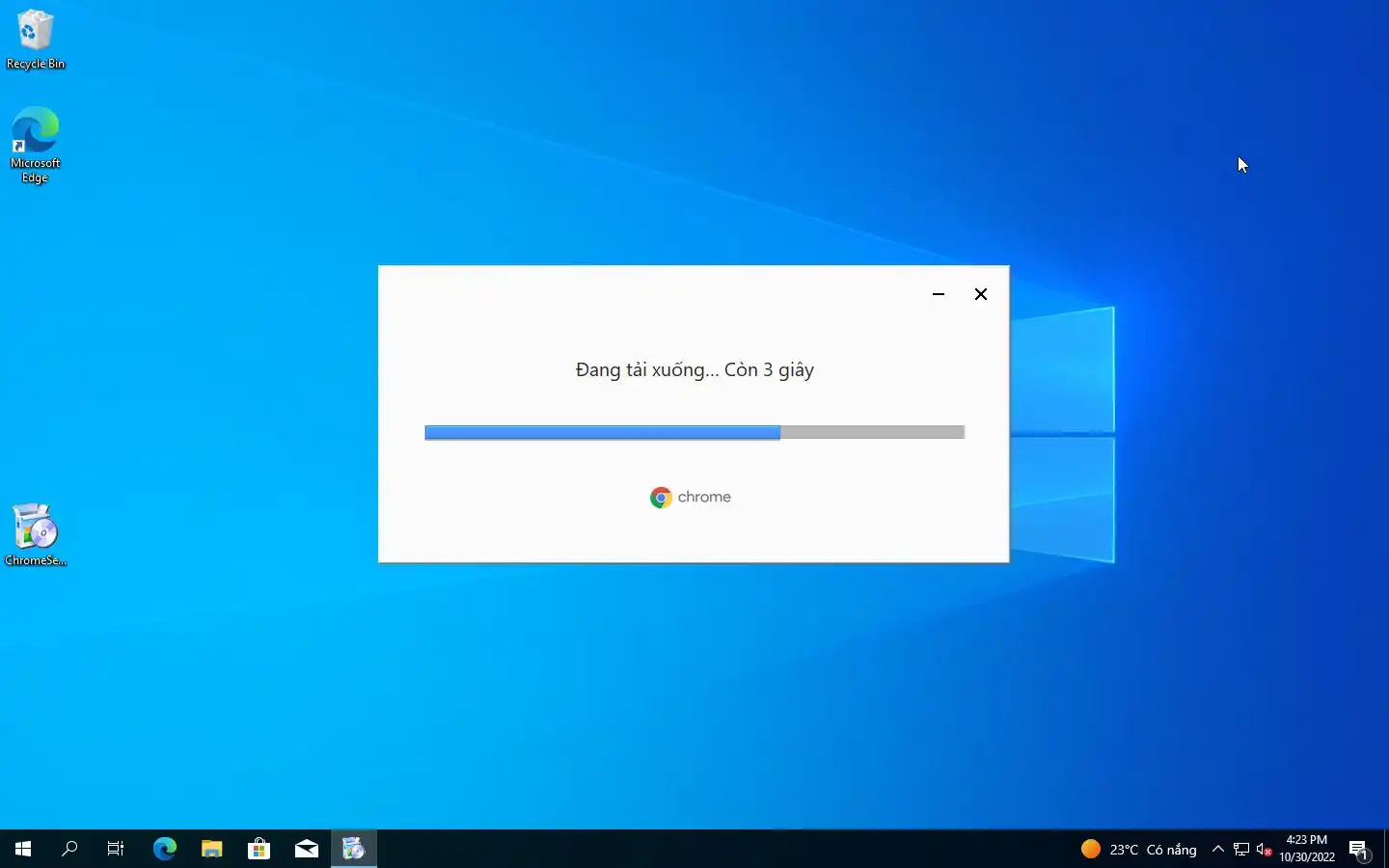The height and width of the screenshot is (868, 1389).
Task: Click the download progress bar
Action: tap(694, 432)
